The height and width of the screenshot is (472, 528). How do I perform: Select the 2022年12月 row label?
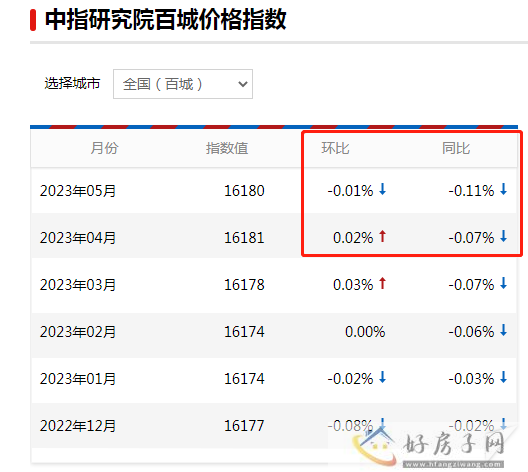(x=78, y=426)
